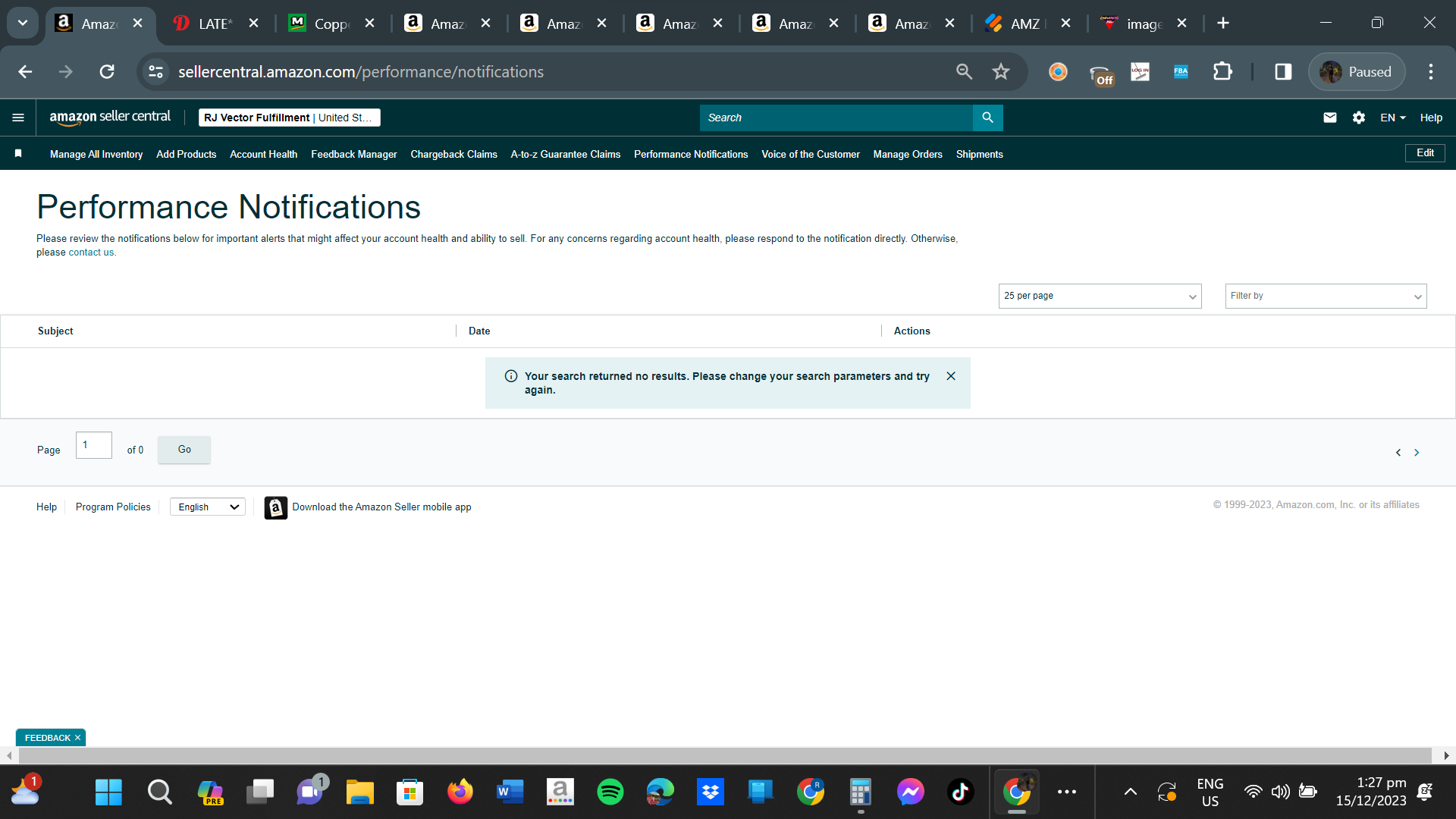
Task: Click the Download the Amazon Seller mobile app link
Action: pos(381,507)
